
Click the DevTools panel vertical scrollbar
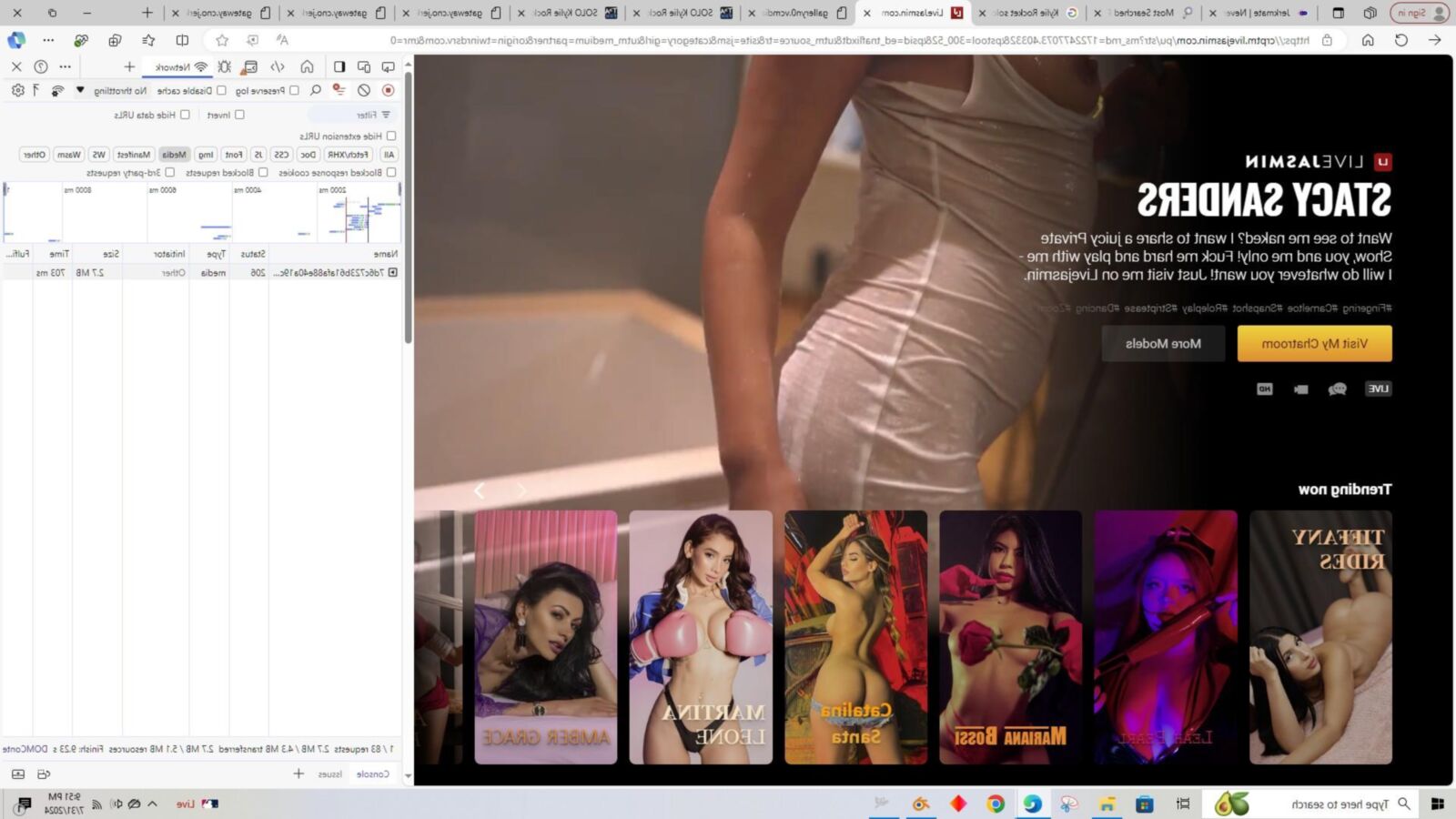coord(408,207)
